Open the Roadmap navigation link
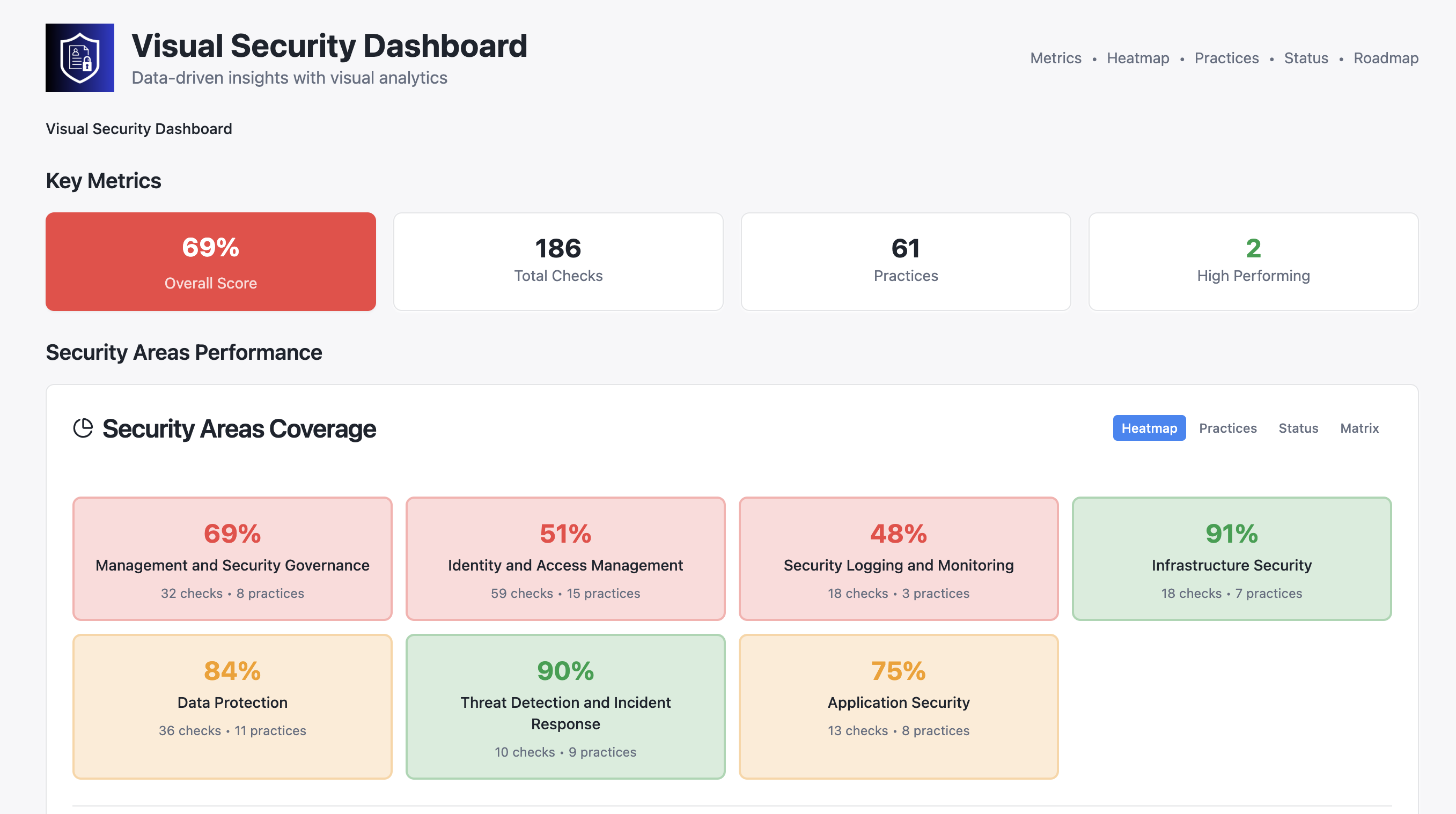The image size is (1456, 814). (1385, 57)
